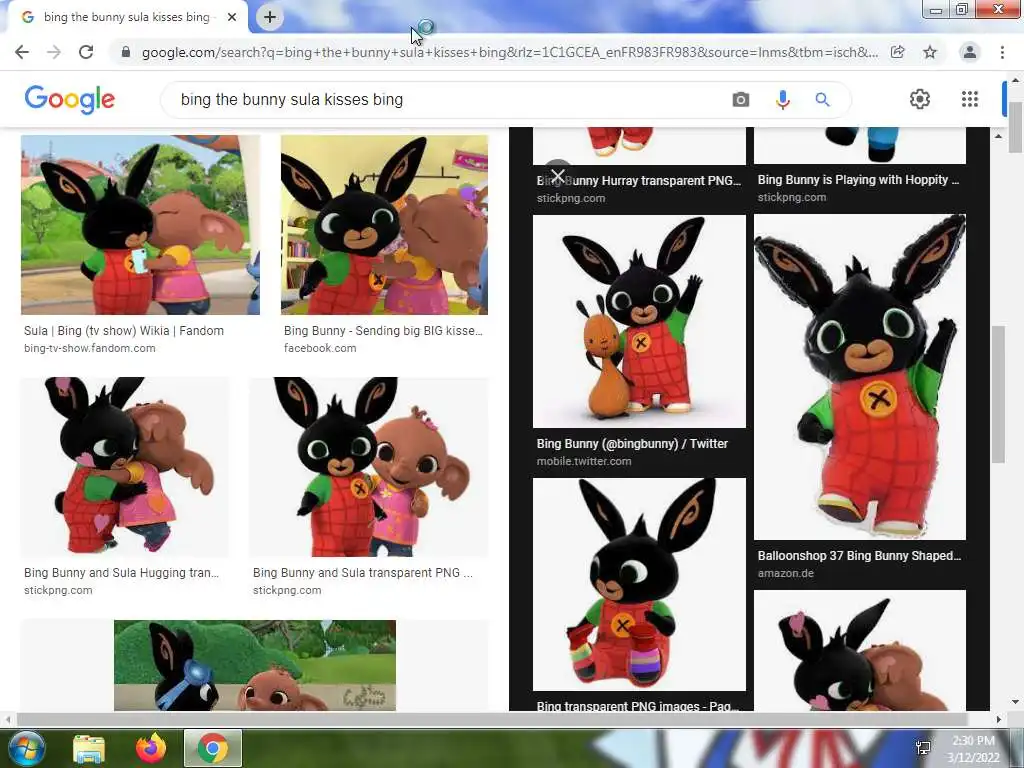1024x768 pixels.
Task: Click 'Bing Bunny and Sula Hugging tran...' title
Action: tap(121, 572)
